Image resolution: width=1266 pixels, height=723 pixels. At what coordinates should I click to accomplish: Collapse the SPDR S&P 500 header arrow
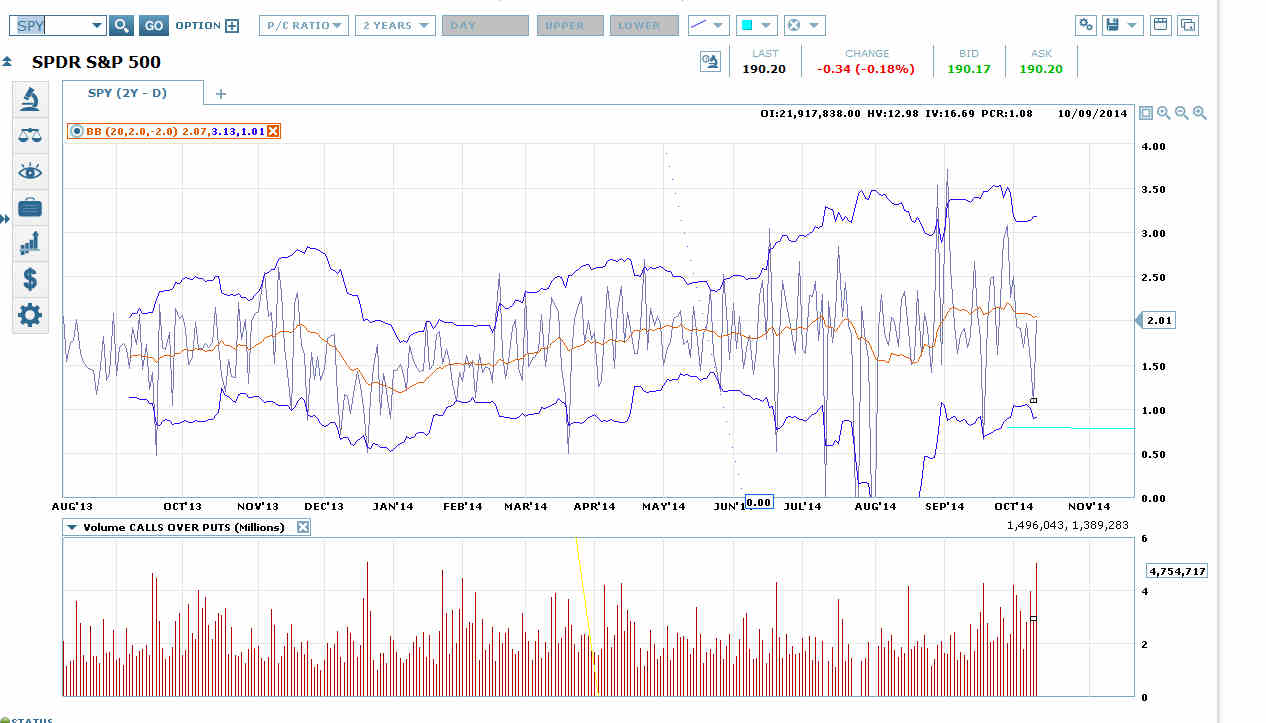coord(7,62)
